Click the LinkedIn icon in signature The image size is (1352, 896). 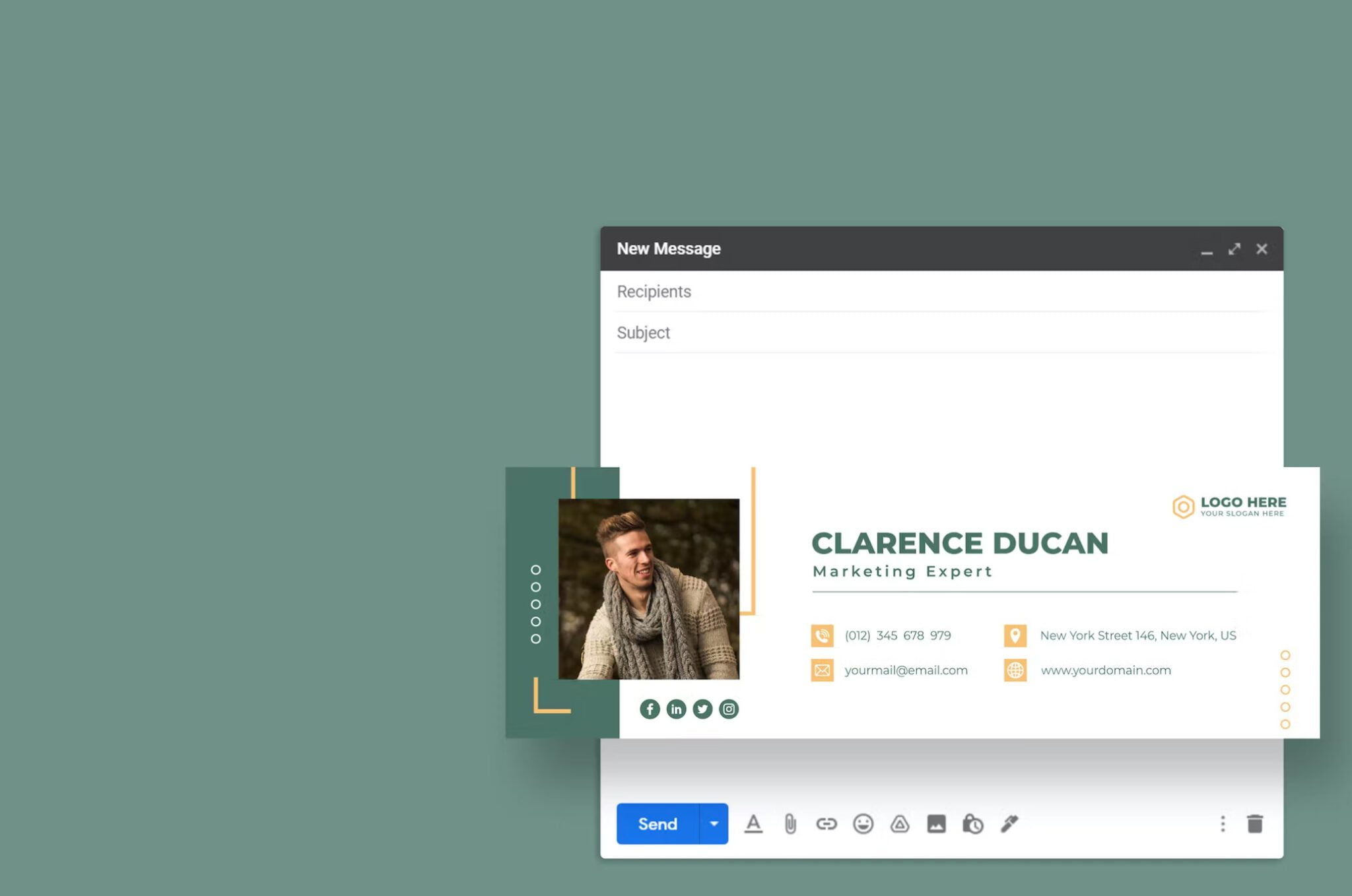tap(676, 709)
